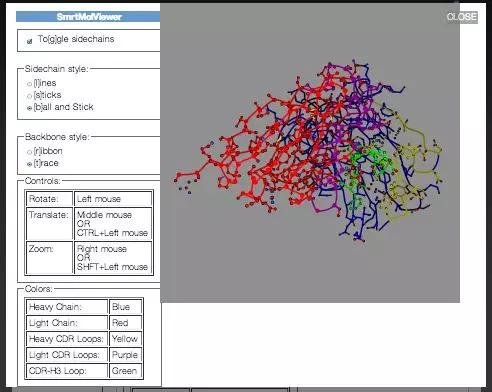This screenshot has height=392, width=492.
Task: Click the 'To[g]gle sidechains' label text
Action: coord(76,39)
